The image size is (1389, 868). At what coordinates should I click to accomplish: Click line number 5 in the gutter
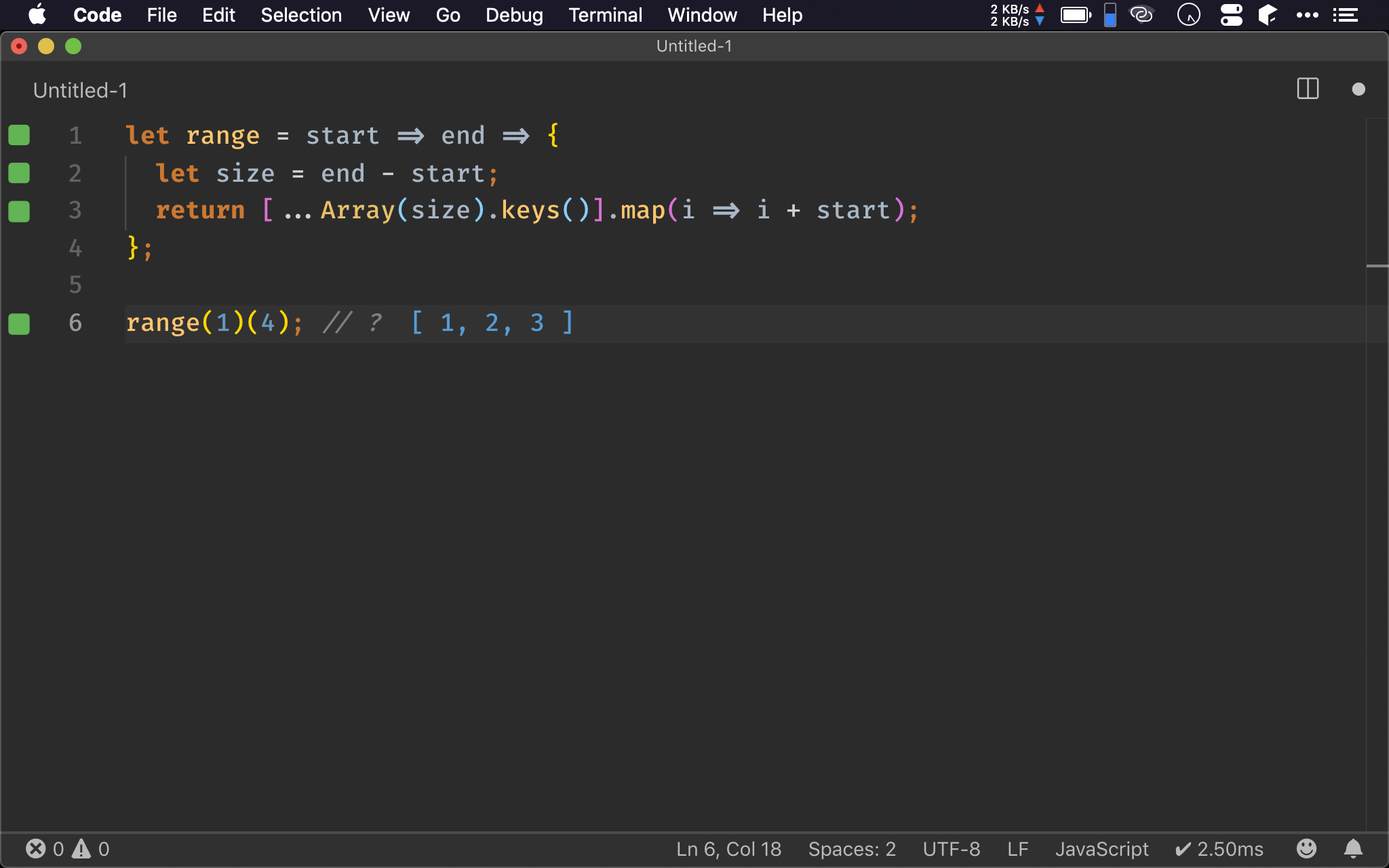click(x=75, y=285)
